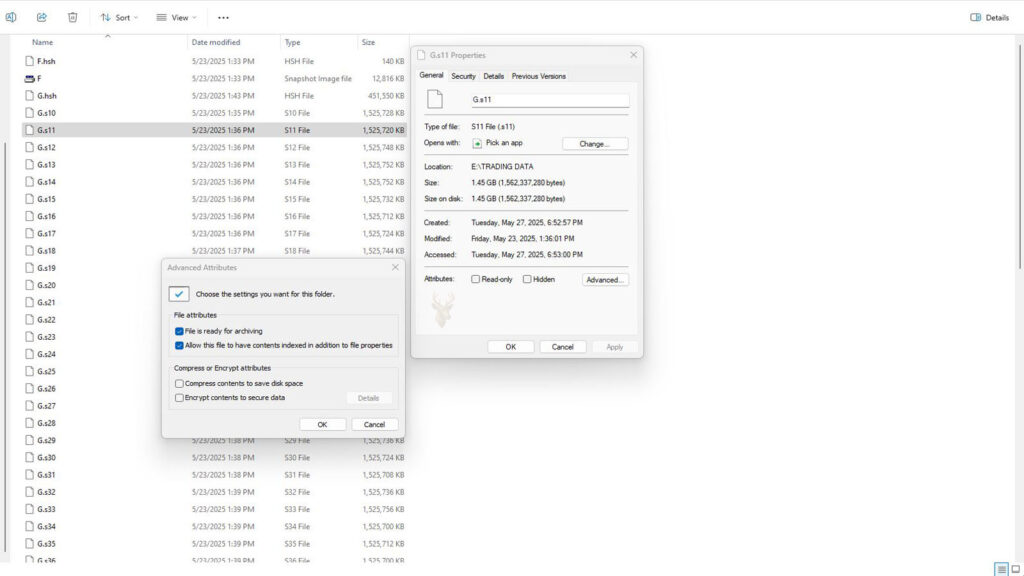Select the F snapshot image file icon
The image size is (1024, 576).
pyautogui.click(x=29, y=78)
